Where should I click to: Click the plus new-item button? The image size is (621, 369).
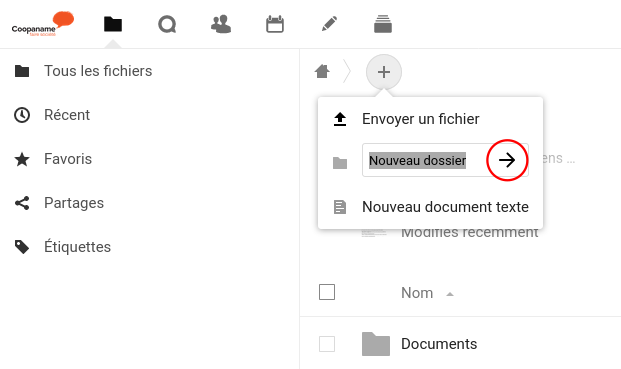tap(384, 72)
